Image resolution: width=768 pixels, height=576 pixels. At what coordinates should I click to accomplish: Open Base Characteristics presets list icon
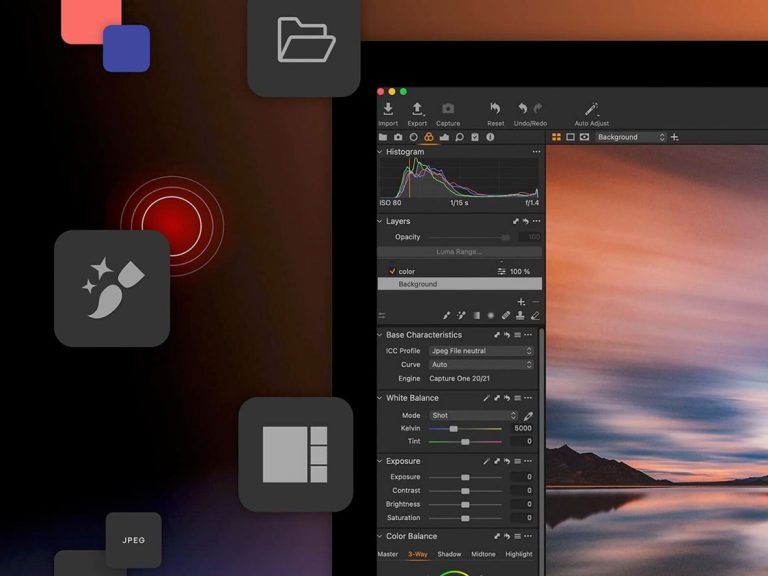(517, 335)
